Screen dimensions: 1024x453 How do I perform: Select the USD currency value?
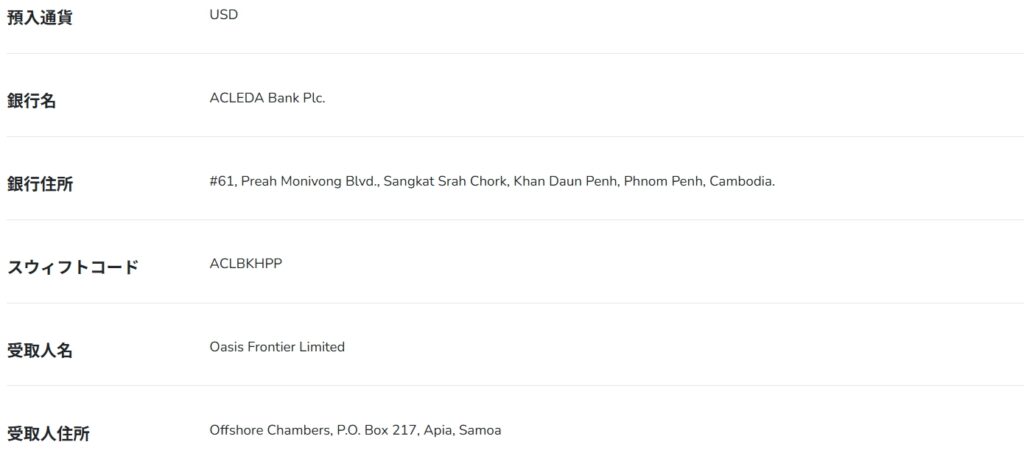click(x=224, y=15)
